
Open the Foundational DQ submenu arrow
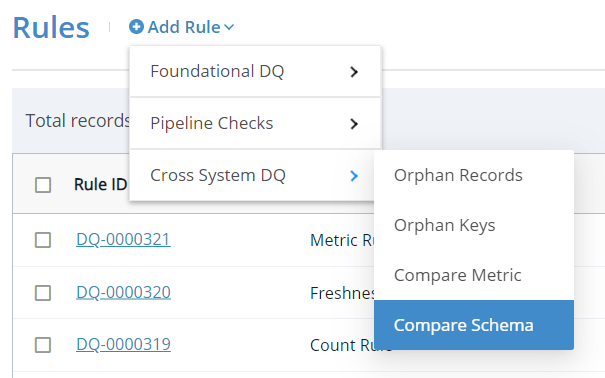point(354,72)
